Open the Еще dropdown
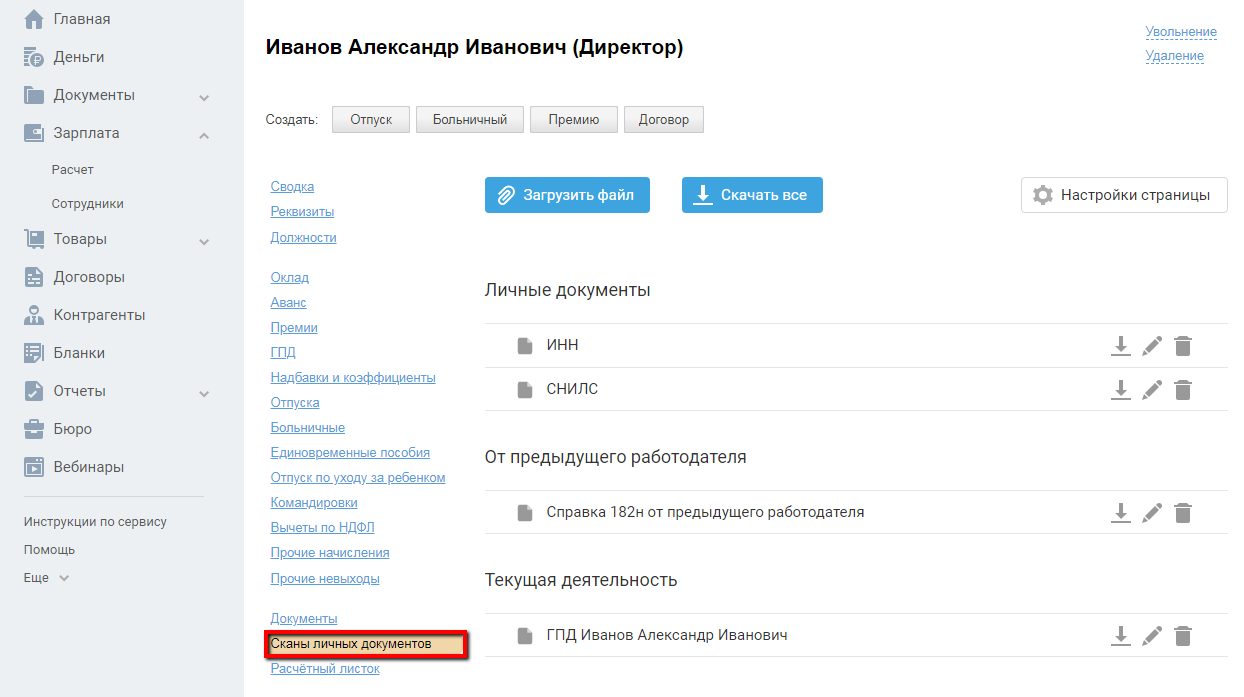 click(47, 578)
